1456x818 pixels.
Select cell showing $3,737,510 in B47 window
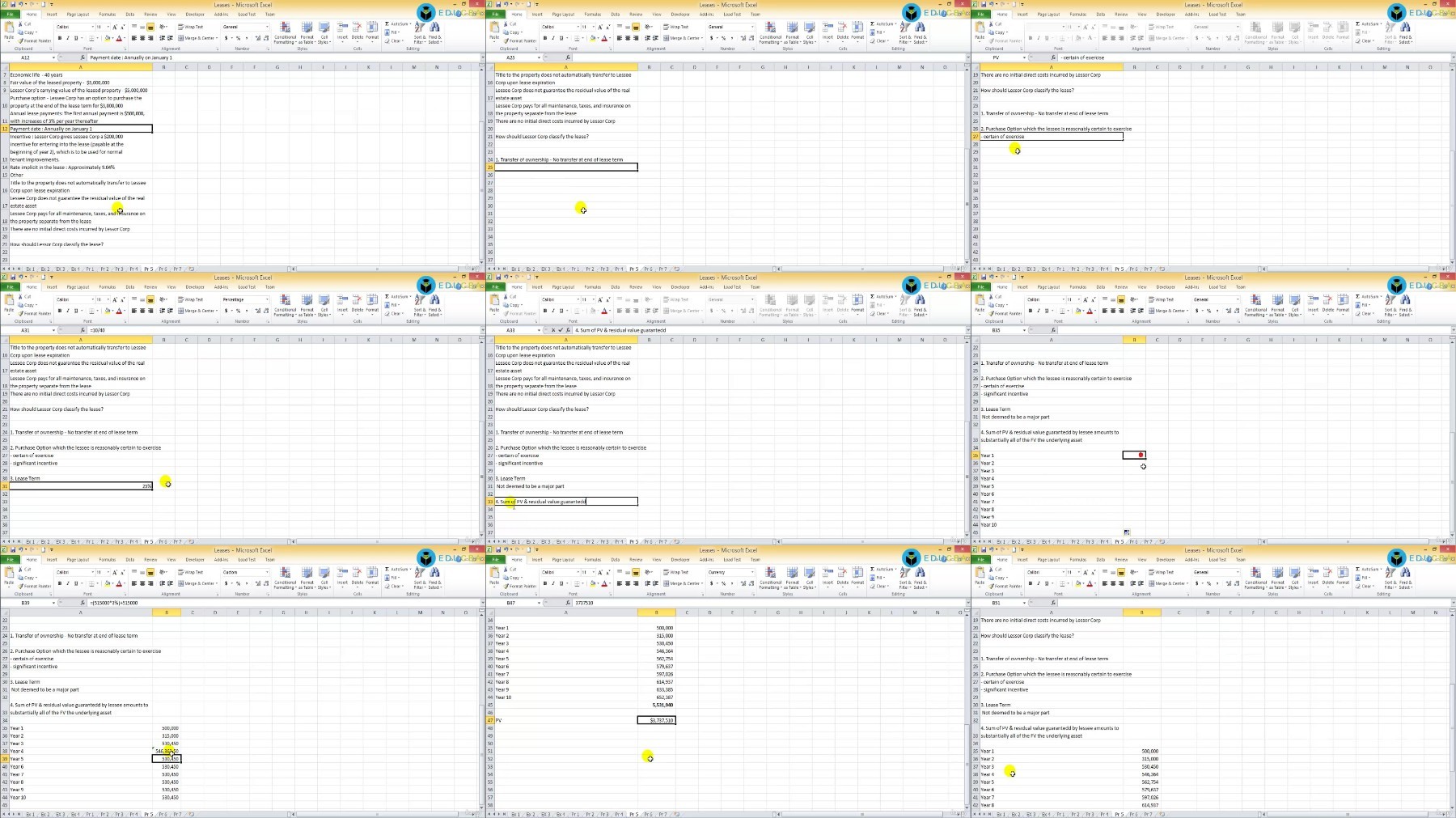click(656, 720)
